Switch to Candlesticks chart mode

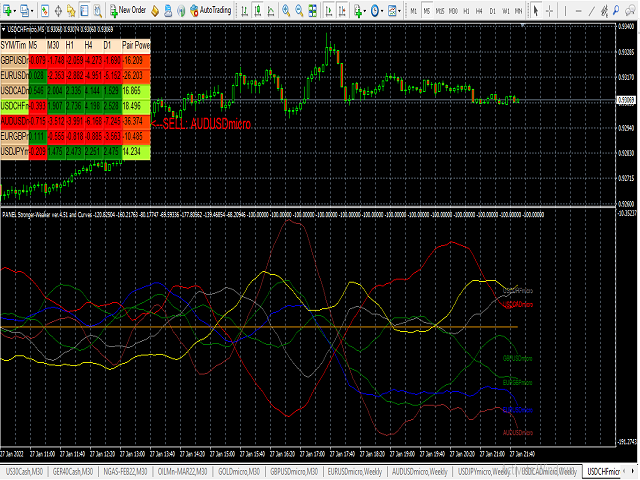(258, 11)
